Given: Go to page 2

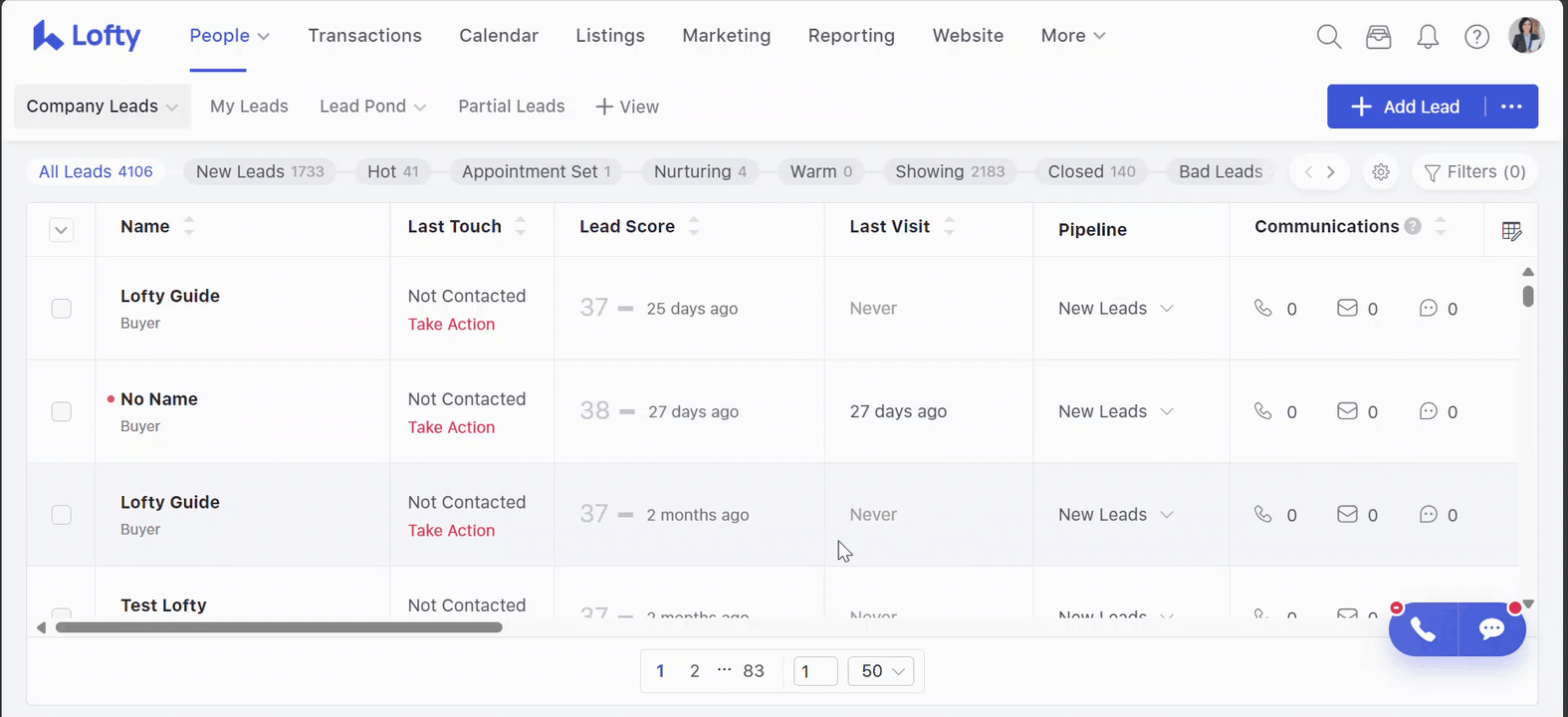Looking at the screenshot, I should pos(695,671).
